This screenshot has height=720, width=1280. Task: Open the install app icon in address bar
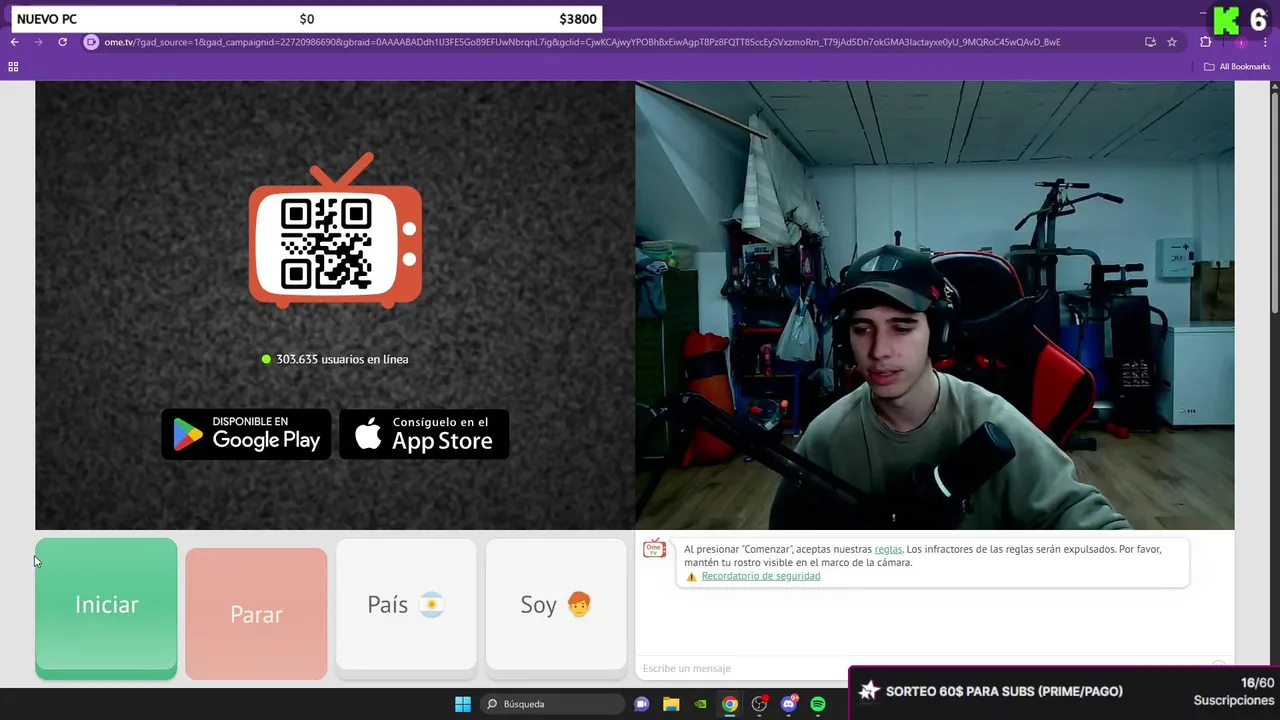point(1150,42)
